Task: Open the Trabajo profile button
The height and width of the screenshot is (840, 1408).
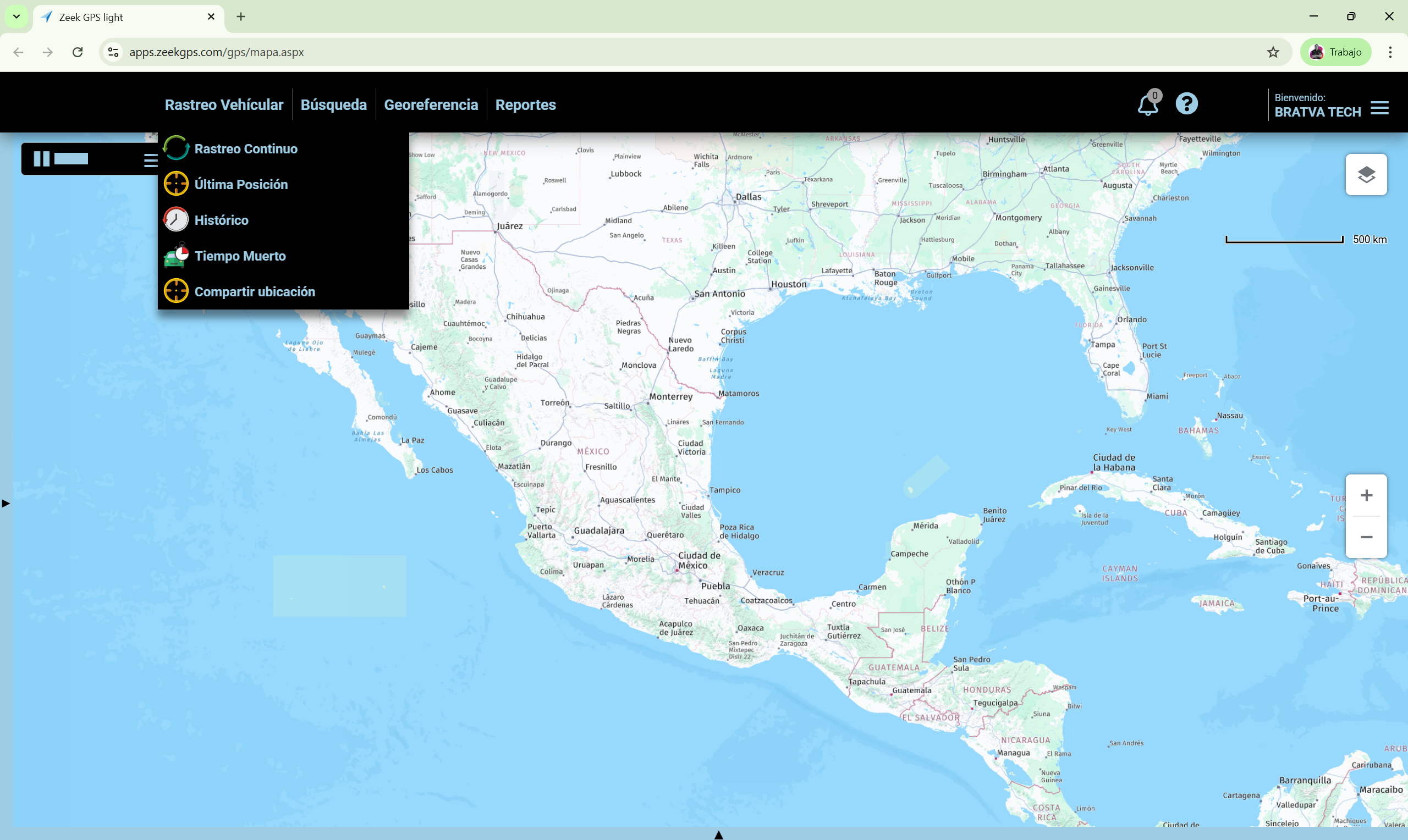Action: coord(1335,52)
